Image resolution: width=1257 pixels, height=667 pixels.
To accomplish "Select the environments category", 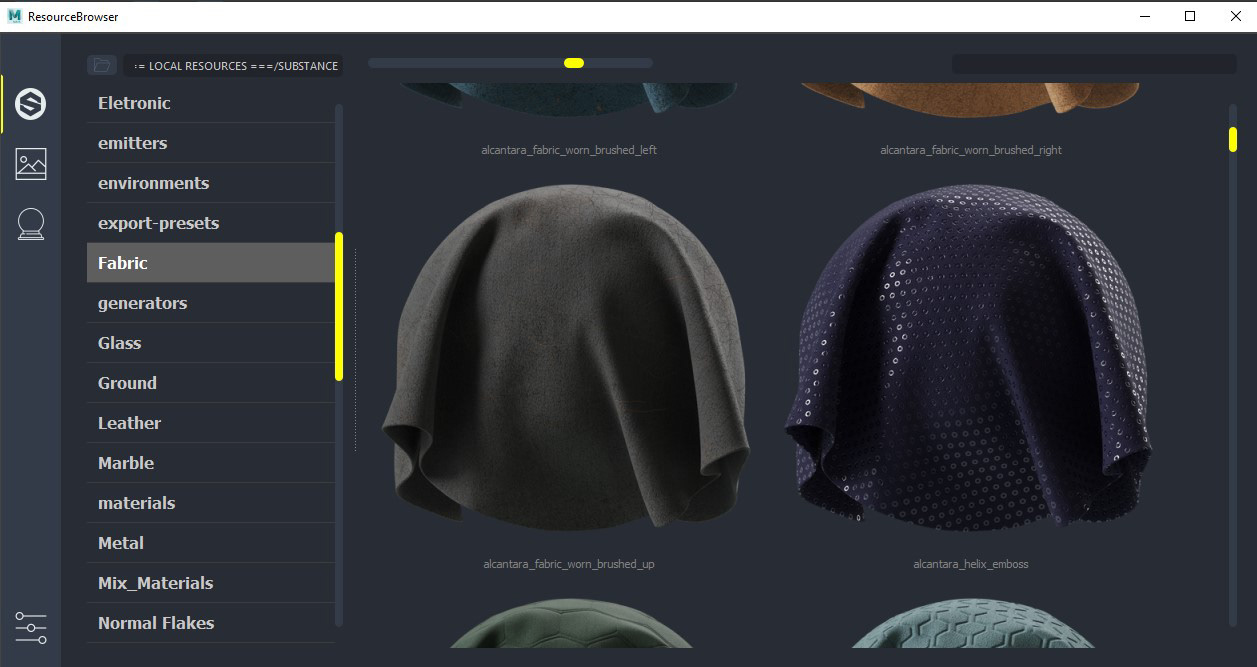I will click(x=211, y=183).
